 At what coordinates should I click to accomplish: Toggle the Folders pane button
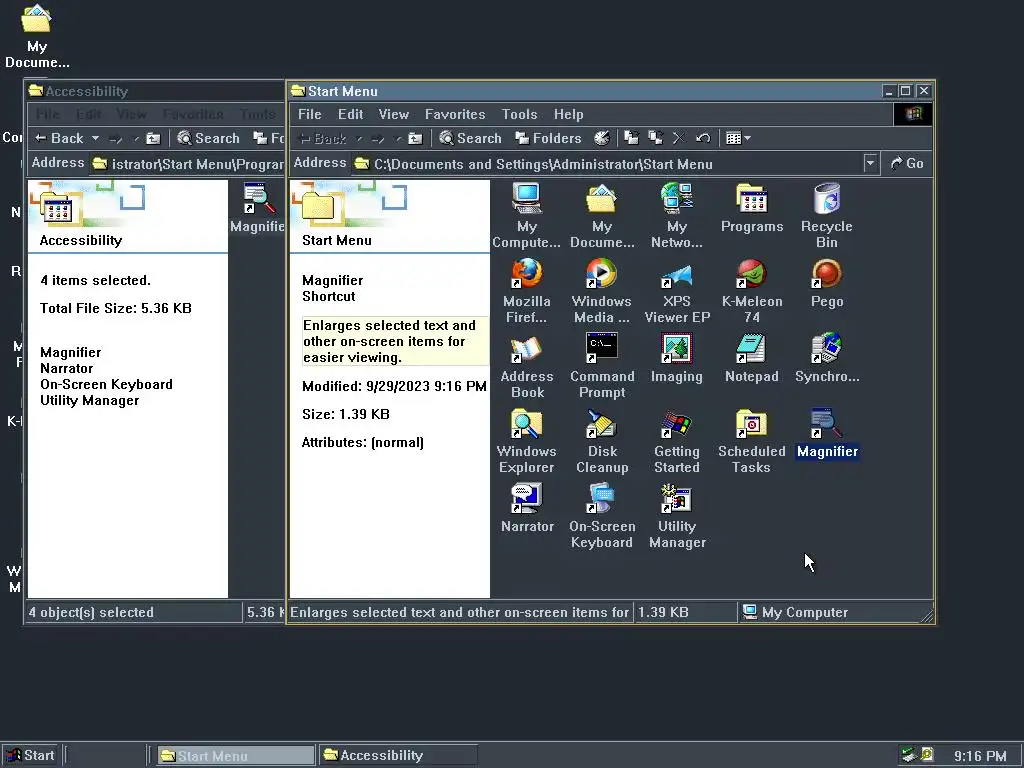[x=548, y=138]
